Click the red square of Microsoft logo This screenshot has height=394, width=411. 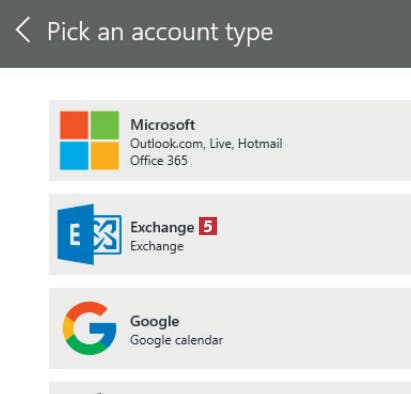tap(74, 125)
